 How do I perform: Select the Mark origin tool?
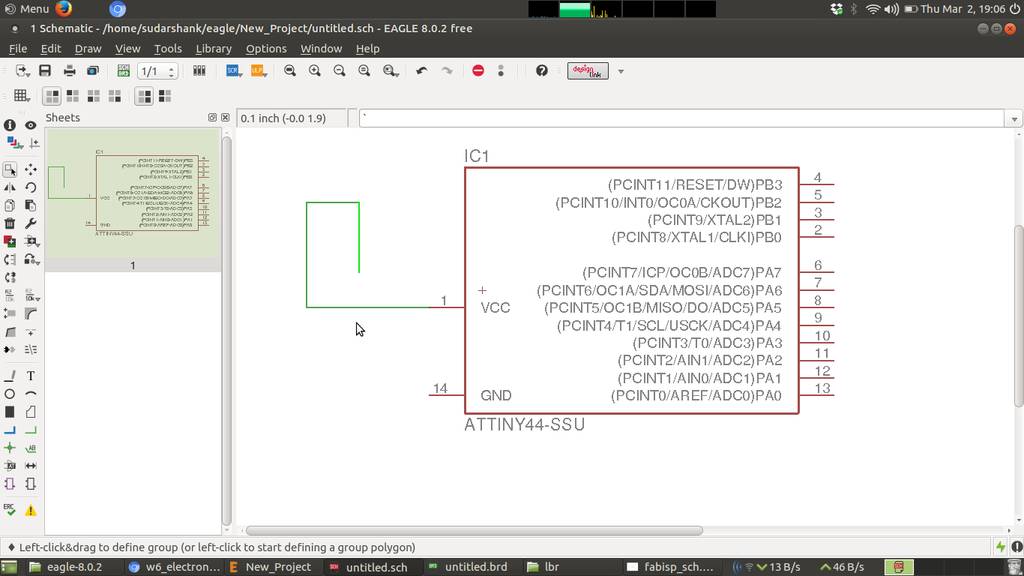34,143
